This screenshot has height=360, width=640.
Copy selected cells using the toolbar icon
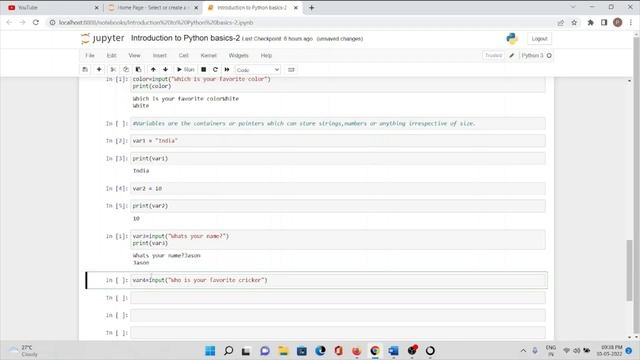pos(126,70)
